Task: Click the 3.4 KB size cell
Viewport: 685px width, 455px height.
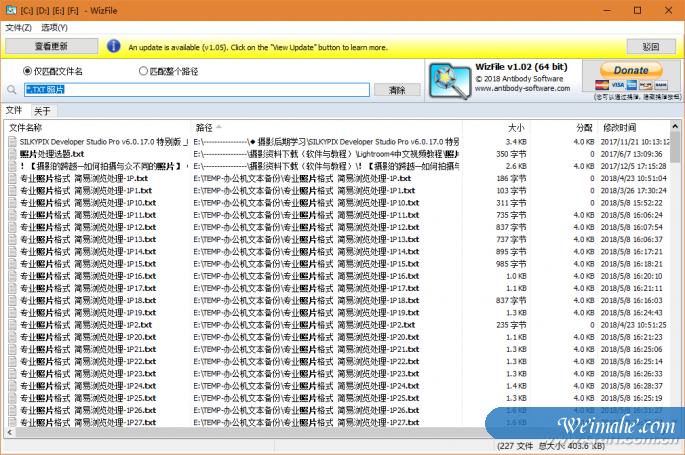Action: [516, 141]
